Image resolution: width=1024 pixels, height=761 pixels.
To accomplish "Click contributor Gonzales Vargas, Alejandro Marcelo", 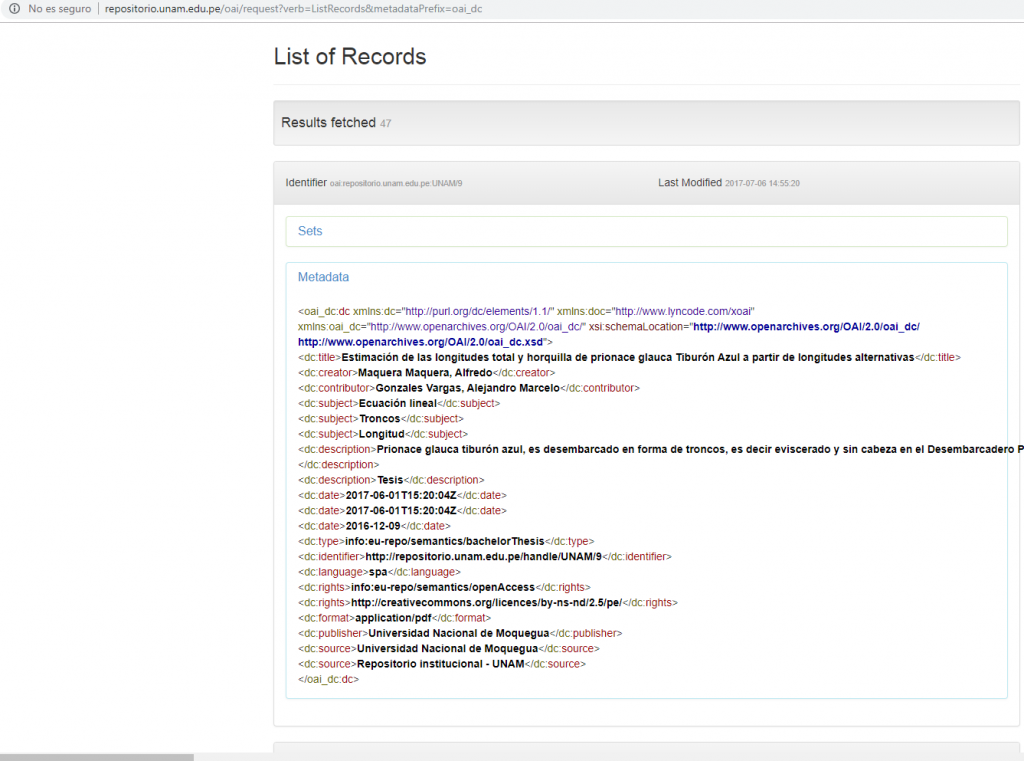I will (467, 388).
